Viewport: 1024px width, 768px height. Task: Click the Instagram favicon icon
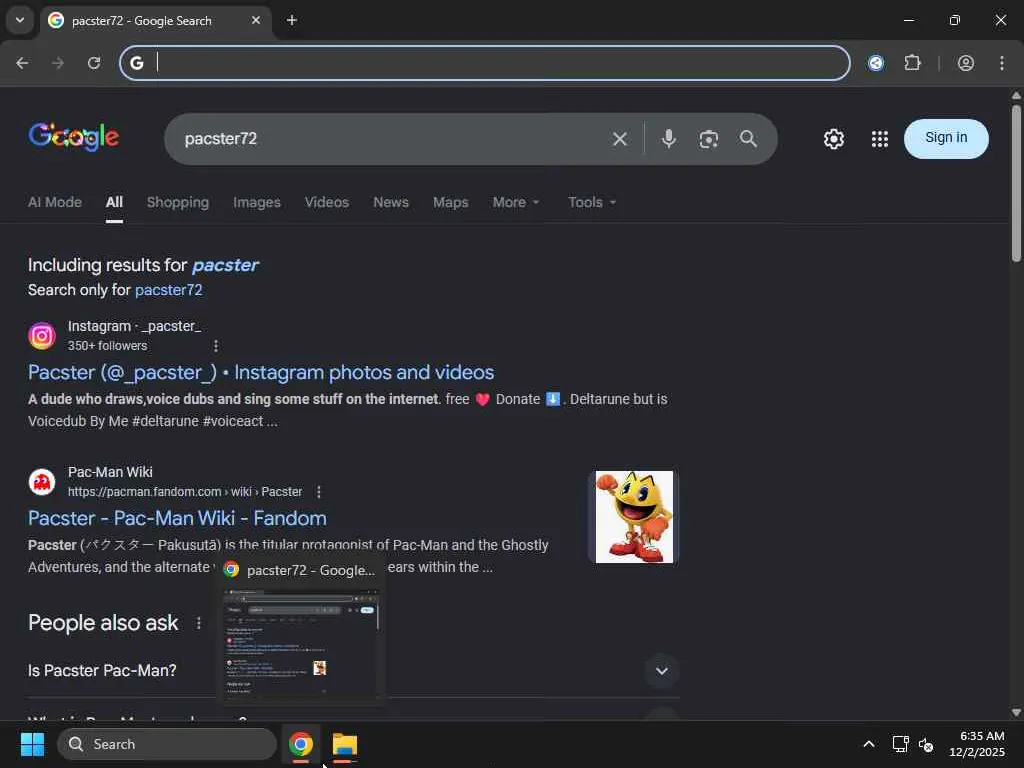[42, 336]
